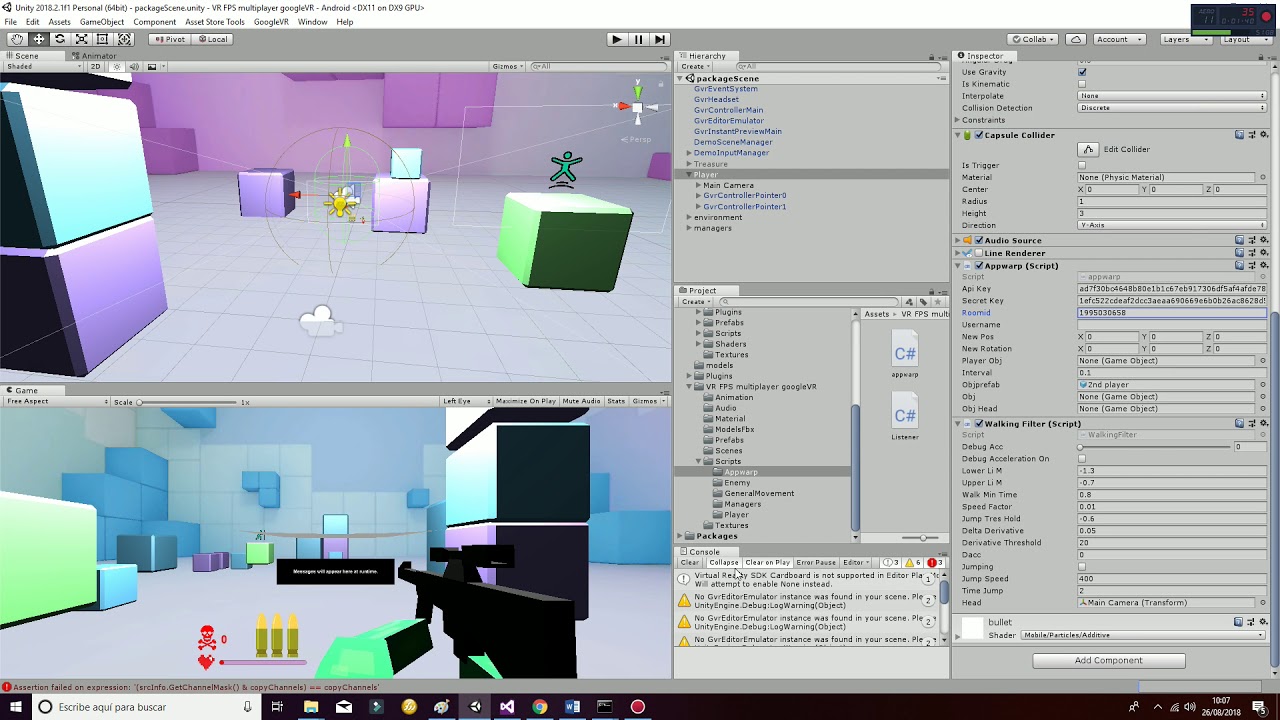Toggle warning messages filter in console
The width and height of the screenshot is (1280, 720).
[912, 563]
